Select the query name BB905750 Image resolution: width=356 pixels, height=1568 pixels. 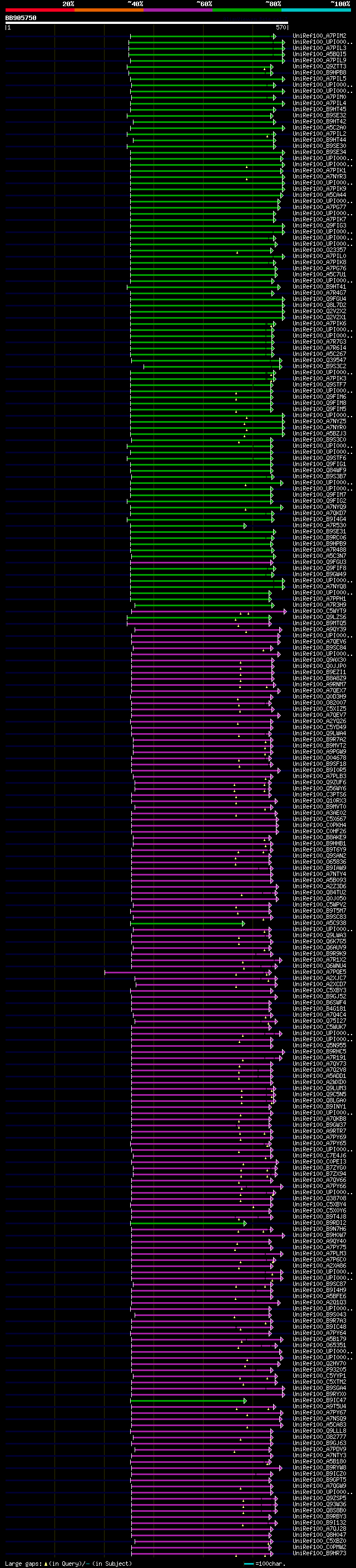(21, 18)
